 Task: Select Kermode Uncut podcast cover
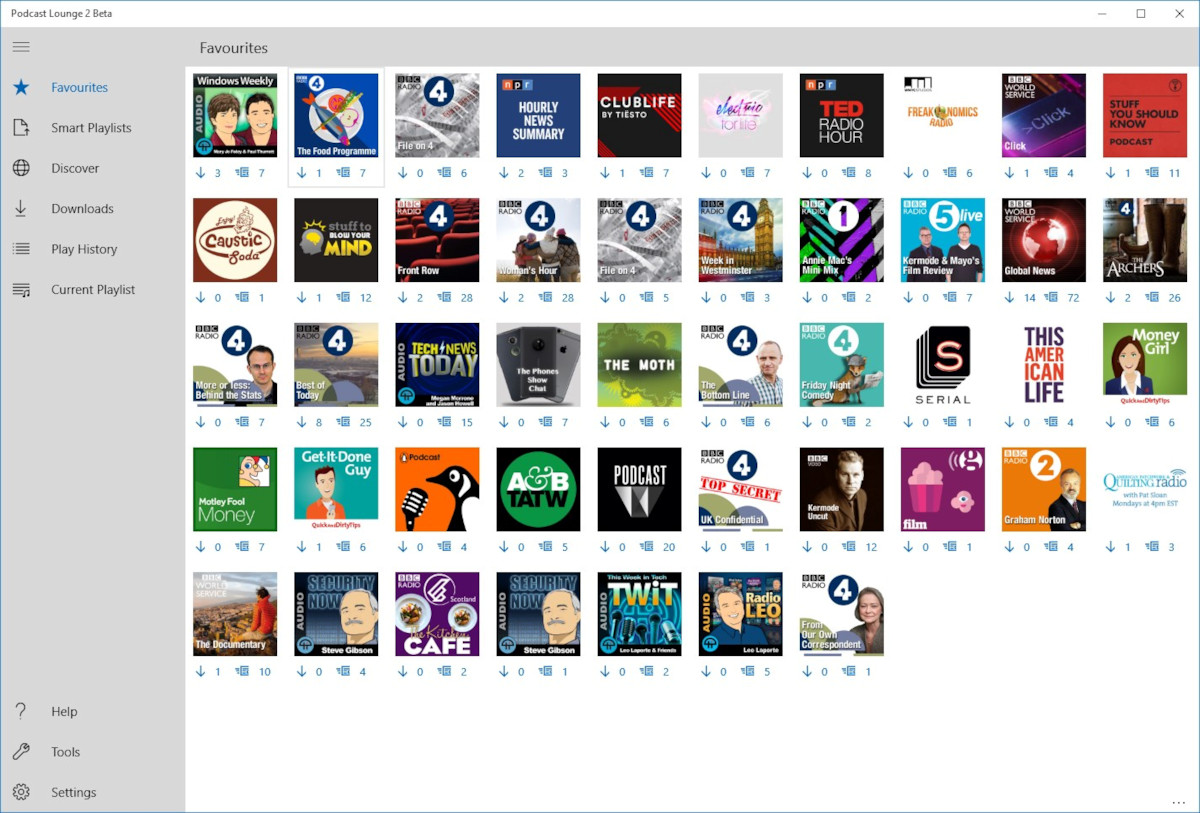click(x=841, y=490)
